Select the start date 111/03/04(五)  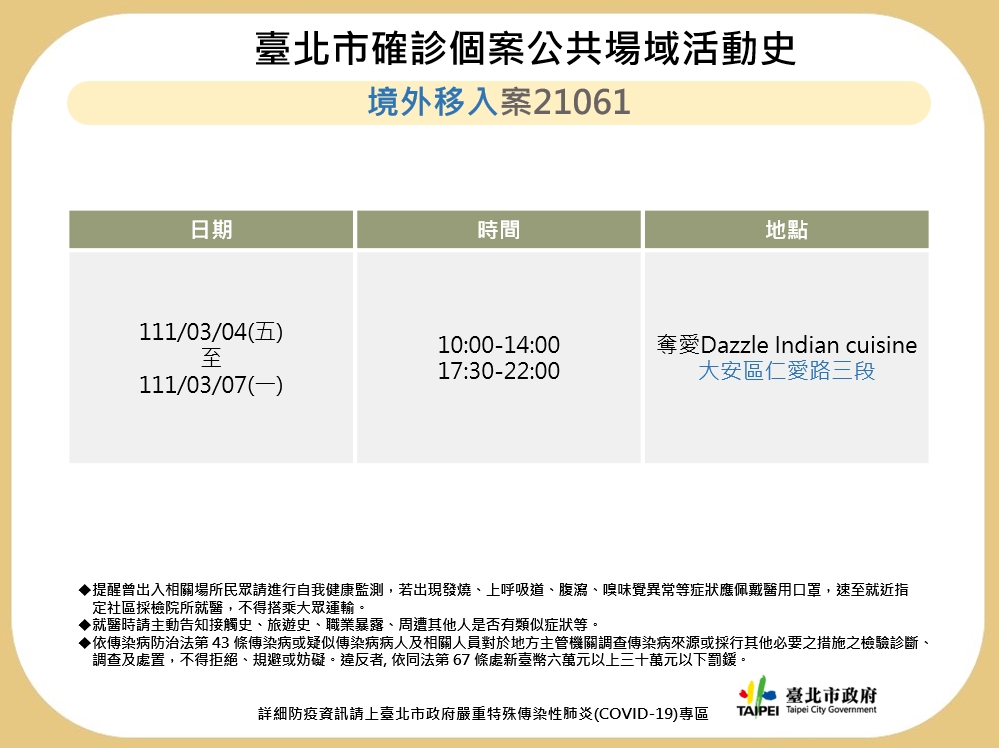click(211, 331)
